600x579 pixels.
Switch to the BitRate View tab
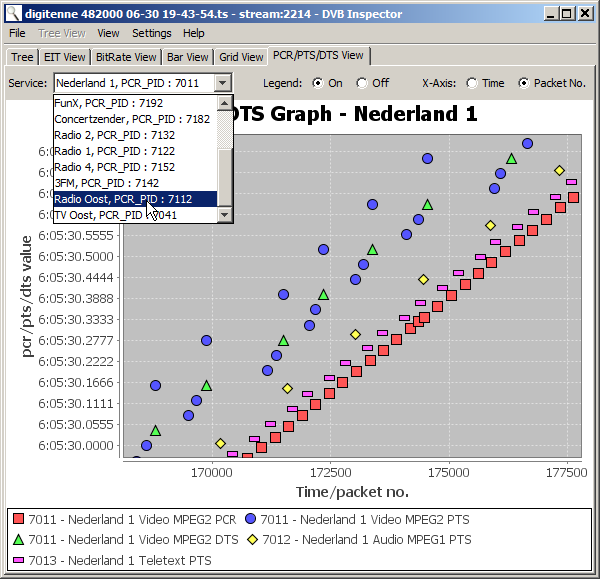coord(126,57)
